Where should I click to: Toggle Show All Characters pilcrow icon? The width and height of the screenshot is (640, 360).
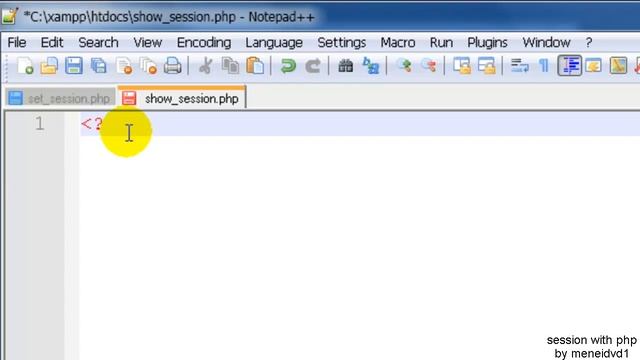pos(544,66)
